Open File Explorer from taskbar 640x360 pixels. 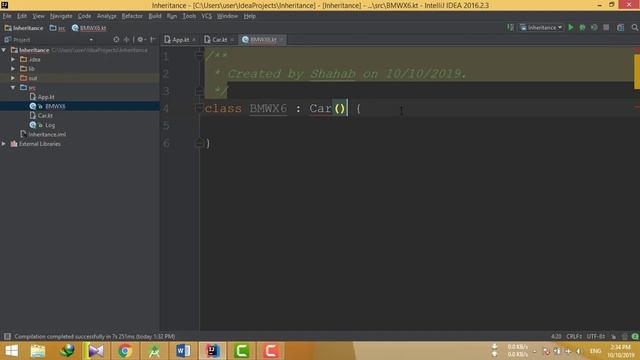[38, 351]
